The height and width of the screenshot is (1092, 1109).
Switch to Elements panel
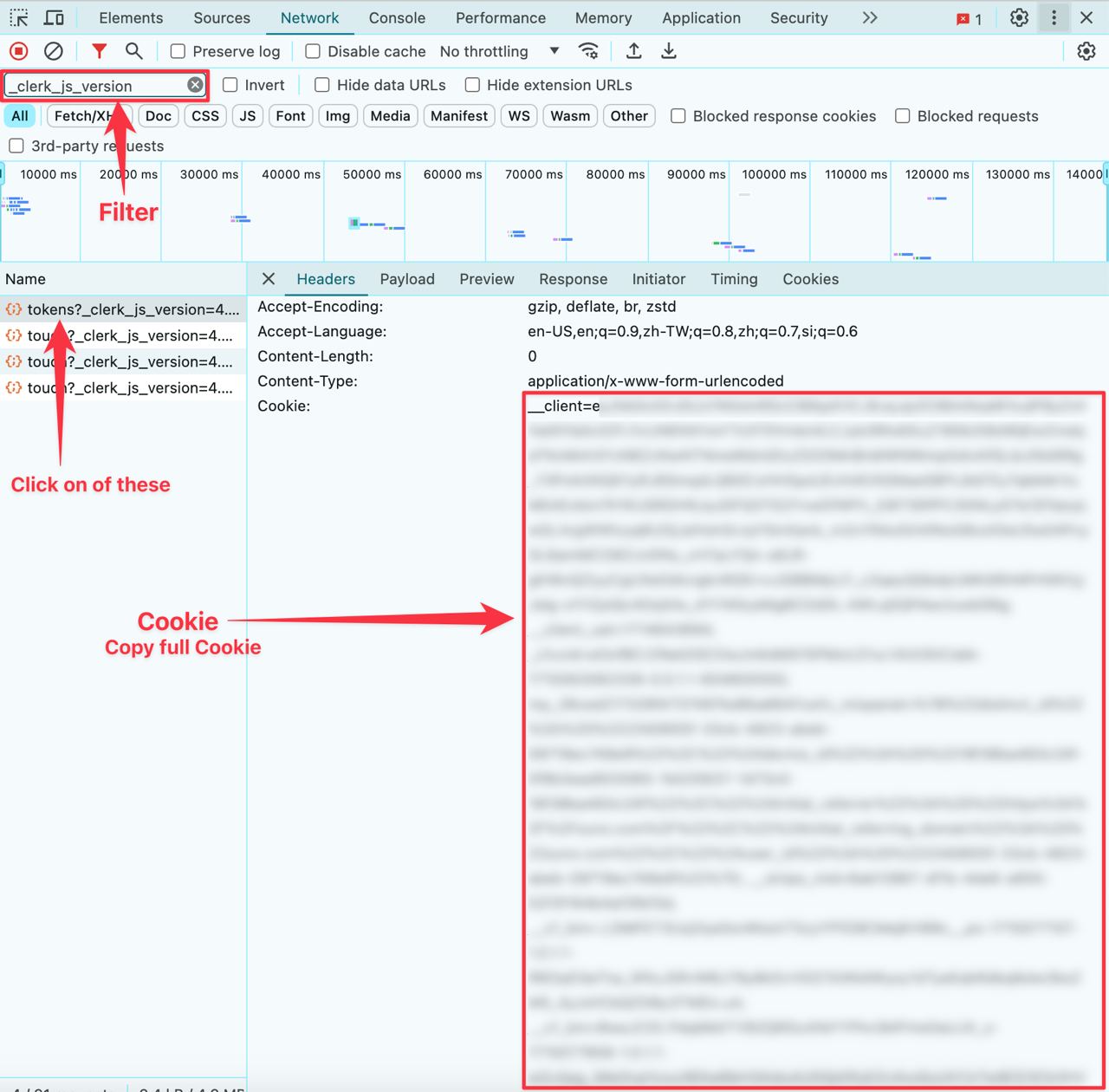131,17
